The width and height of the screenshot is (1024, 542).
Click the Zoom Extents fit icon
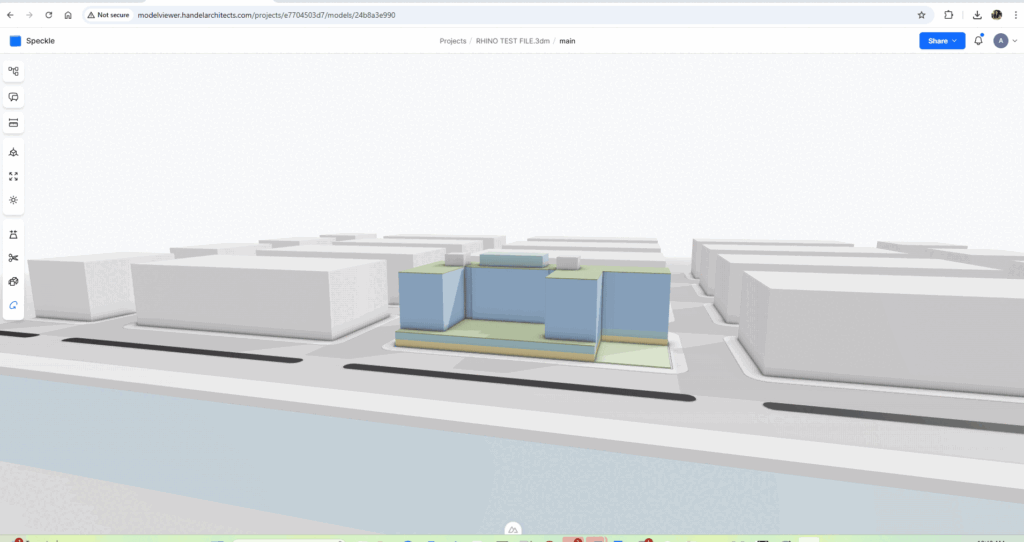pyautogui.click(x=13, y=176)
